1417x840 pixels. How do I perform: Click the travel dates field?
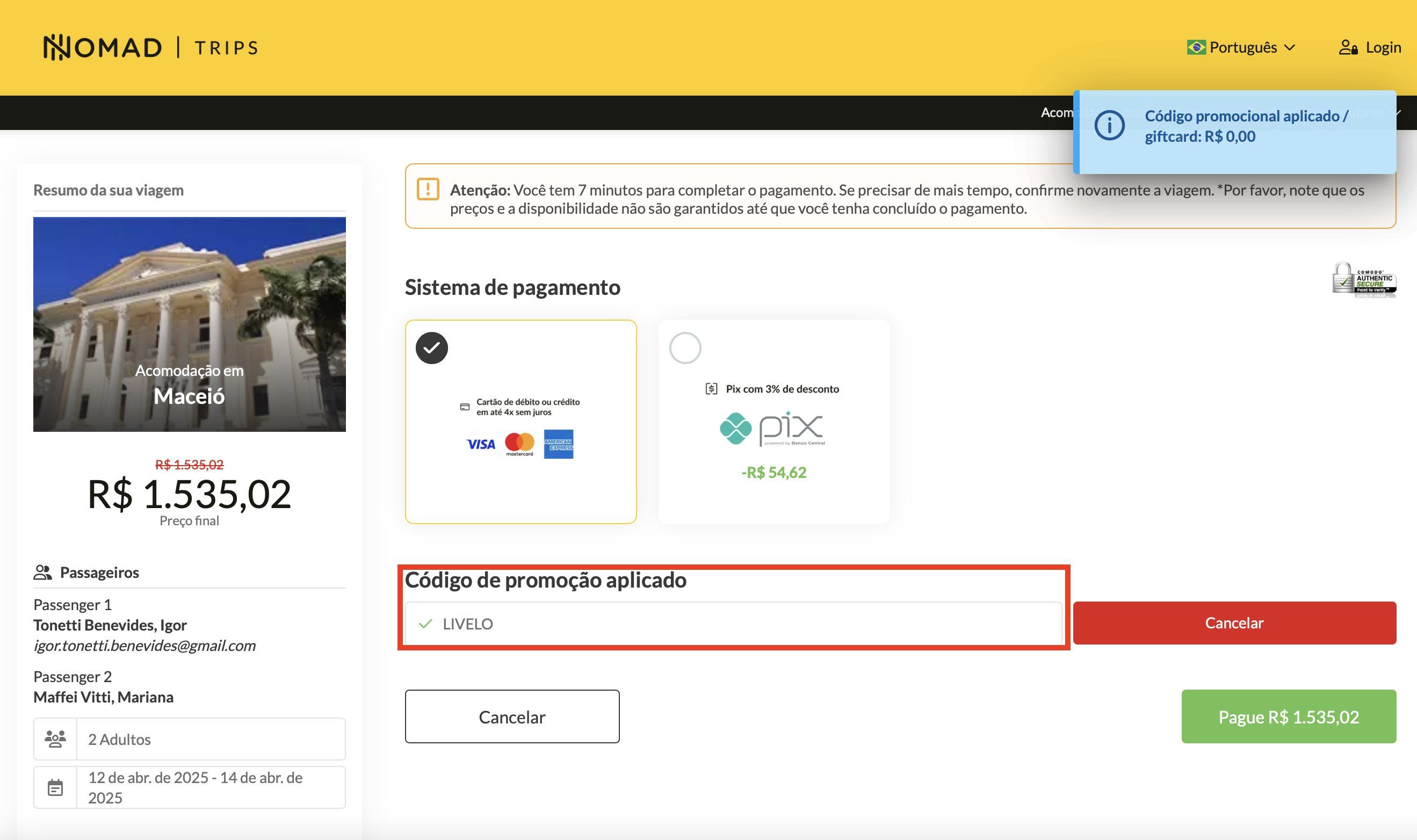click(x=190, y=787)
